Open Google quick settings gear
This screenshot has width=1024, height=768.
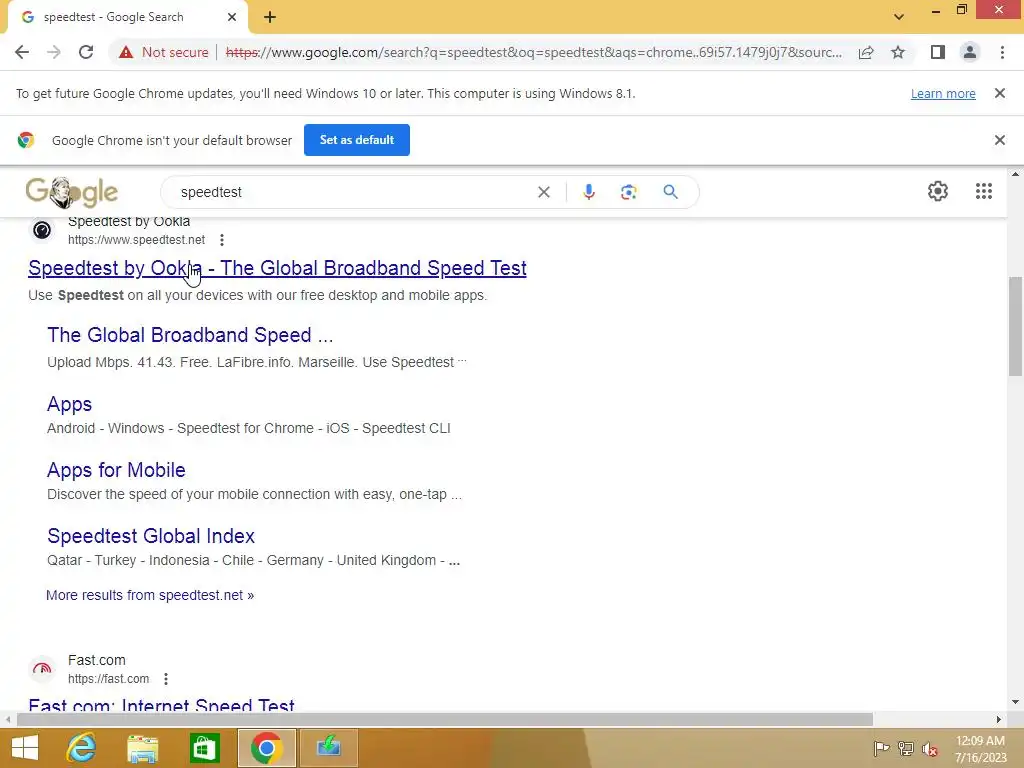(938, 191)
